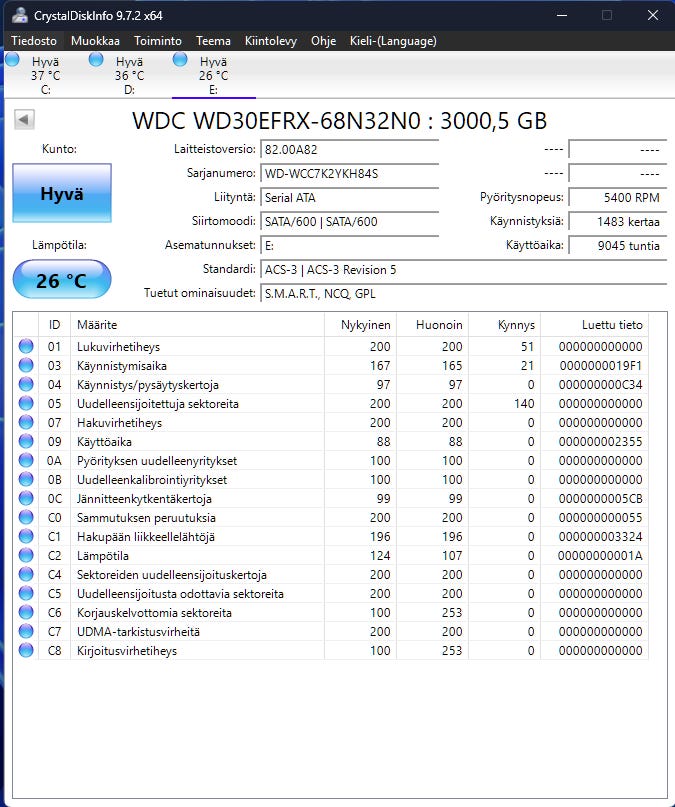
Task: Click status orb of Uudelleensijoitettuja sektoreita row
Action: coord(26,404)
